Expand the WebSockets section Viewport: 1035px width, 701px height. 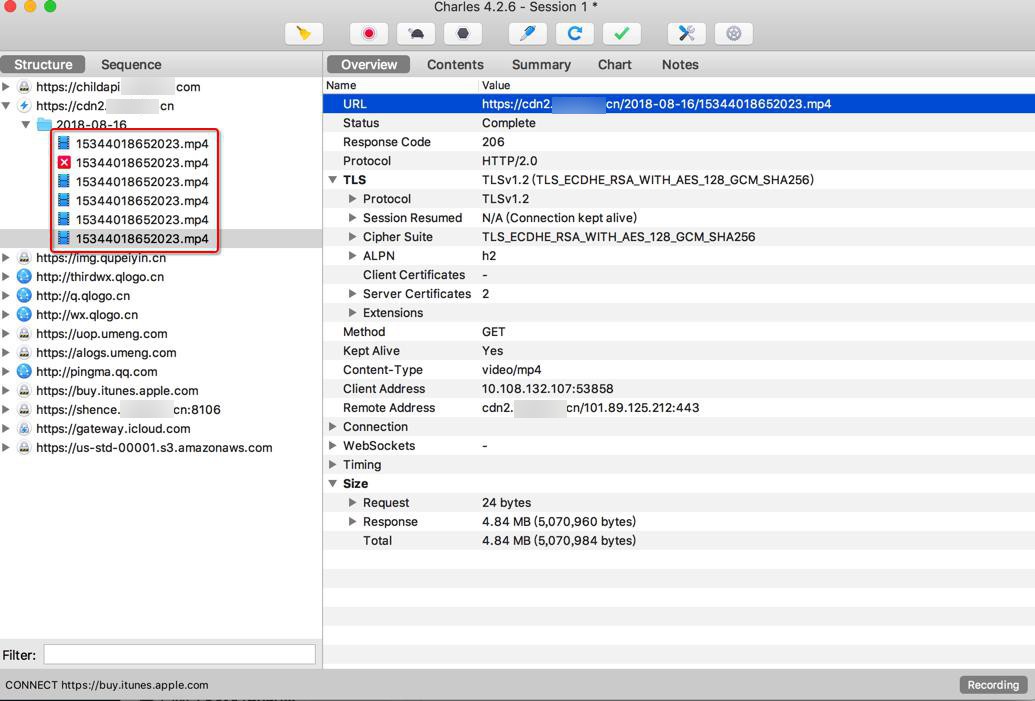click(333, 446)
